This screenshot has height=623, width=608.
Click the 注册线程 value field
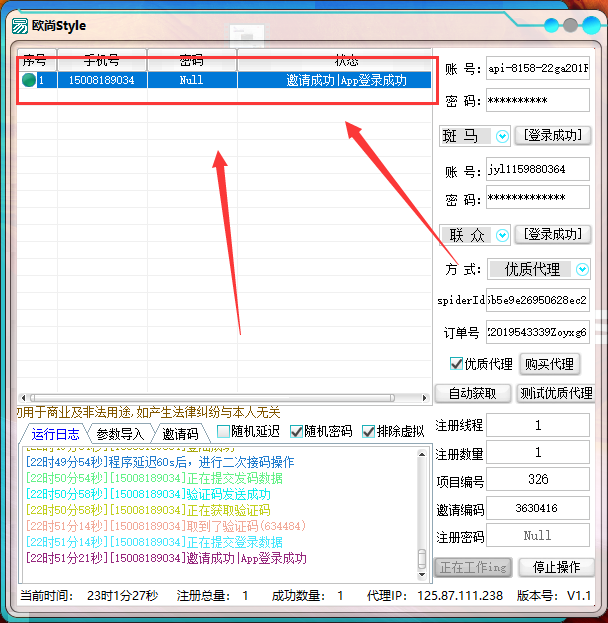coord(538,425)
